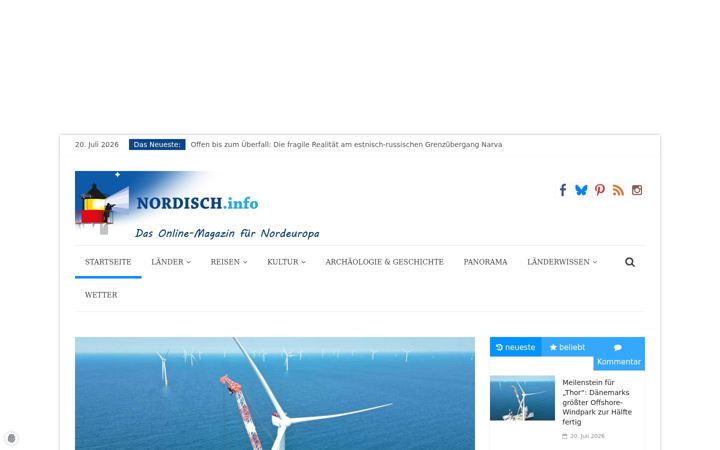Click the Das Neueste label
Screen dimensions: 720x450
157,145
